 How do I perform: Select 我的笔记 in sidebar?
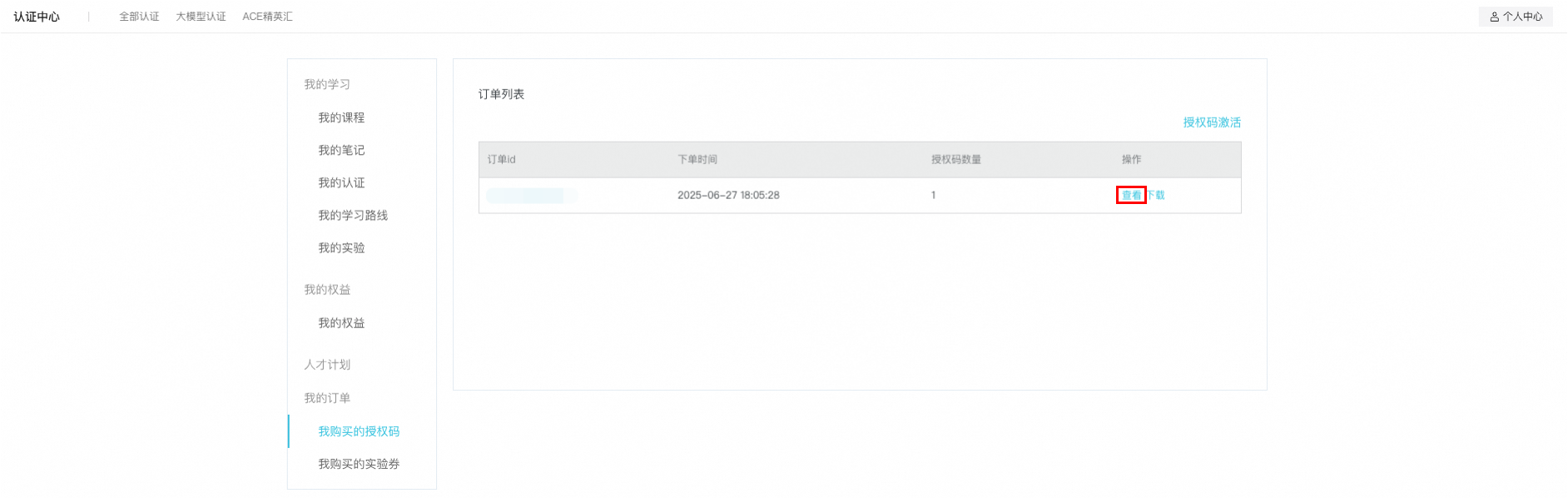[341, 150]
